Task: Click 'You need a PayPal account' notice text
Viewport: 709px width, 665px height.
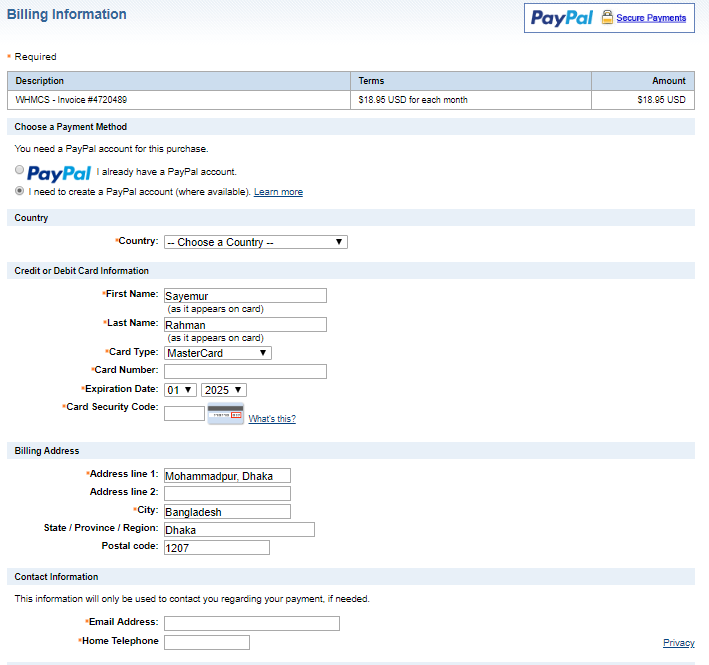Action: (x=111, y=149)
